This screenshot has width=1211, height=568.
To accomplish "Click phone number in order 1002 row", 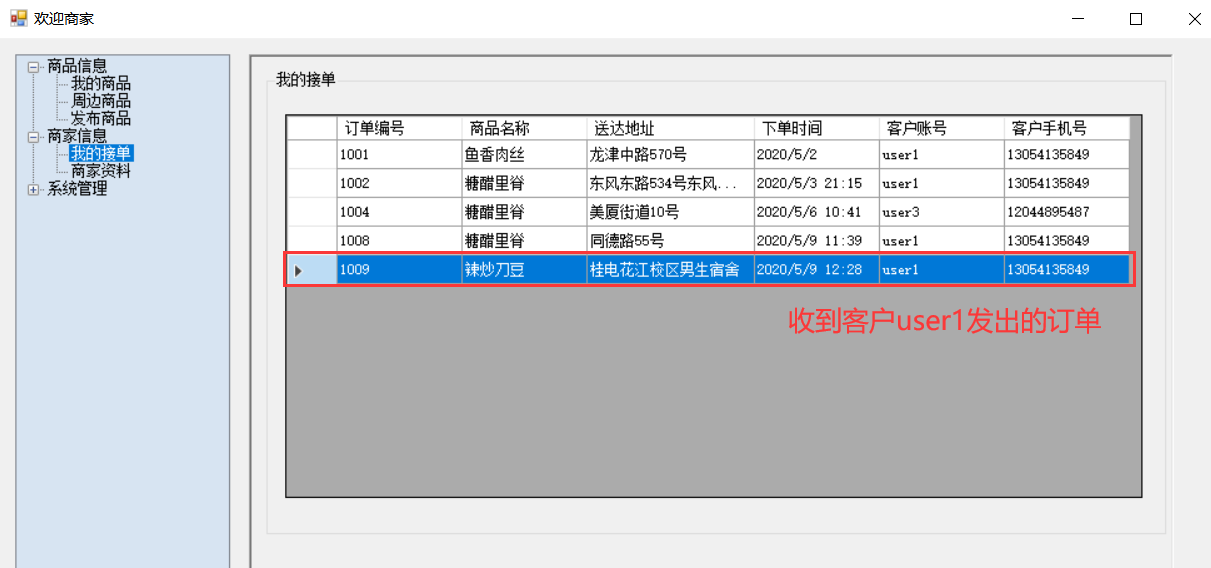I will (x=1067, y=184).
